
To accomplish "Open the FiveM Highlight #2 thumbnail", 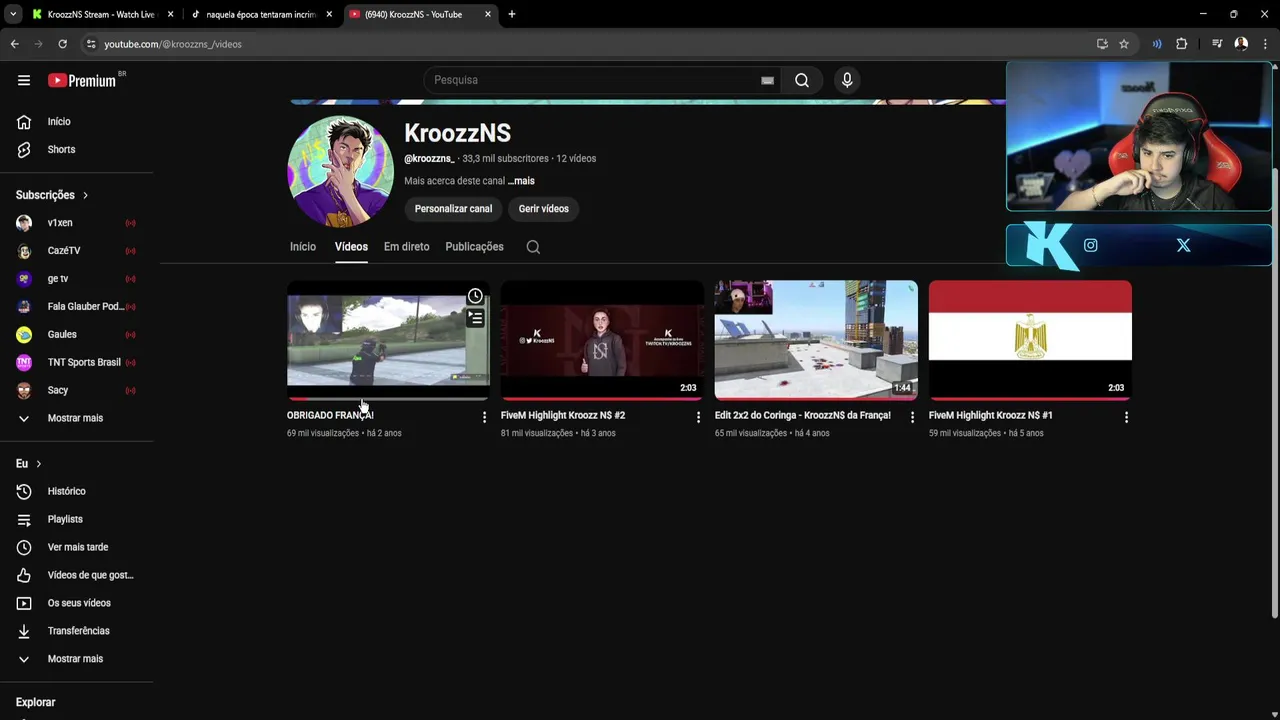I will tap(602, 340).
